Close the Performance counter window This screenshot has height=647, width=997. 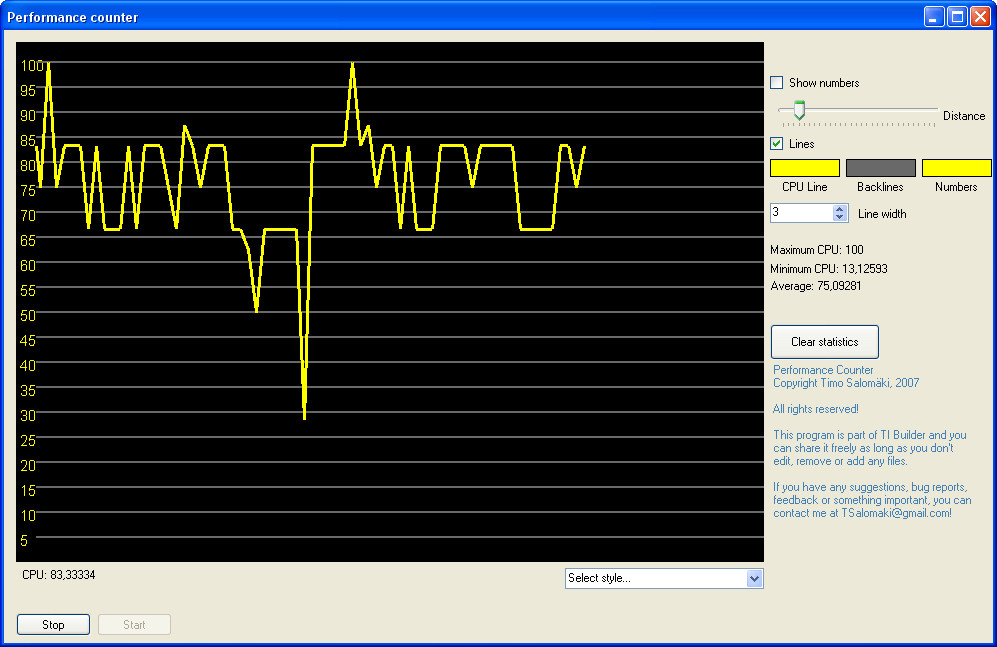(980, 17)
